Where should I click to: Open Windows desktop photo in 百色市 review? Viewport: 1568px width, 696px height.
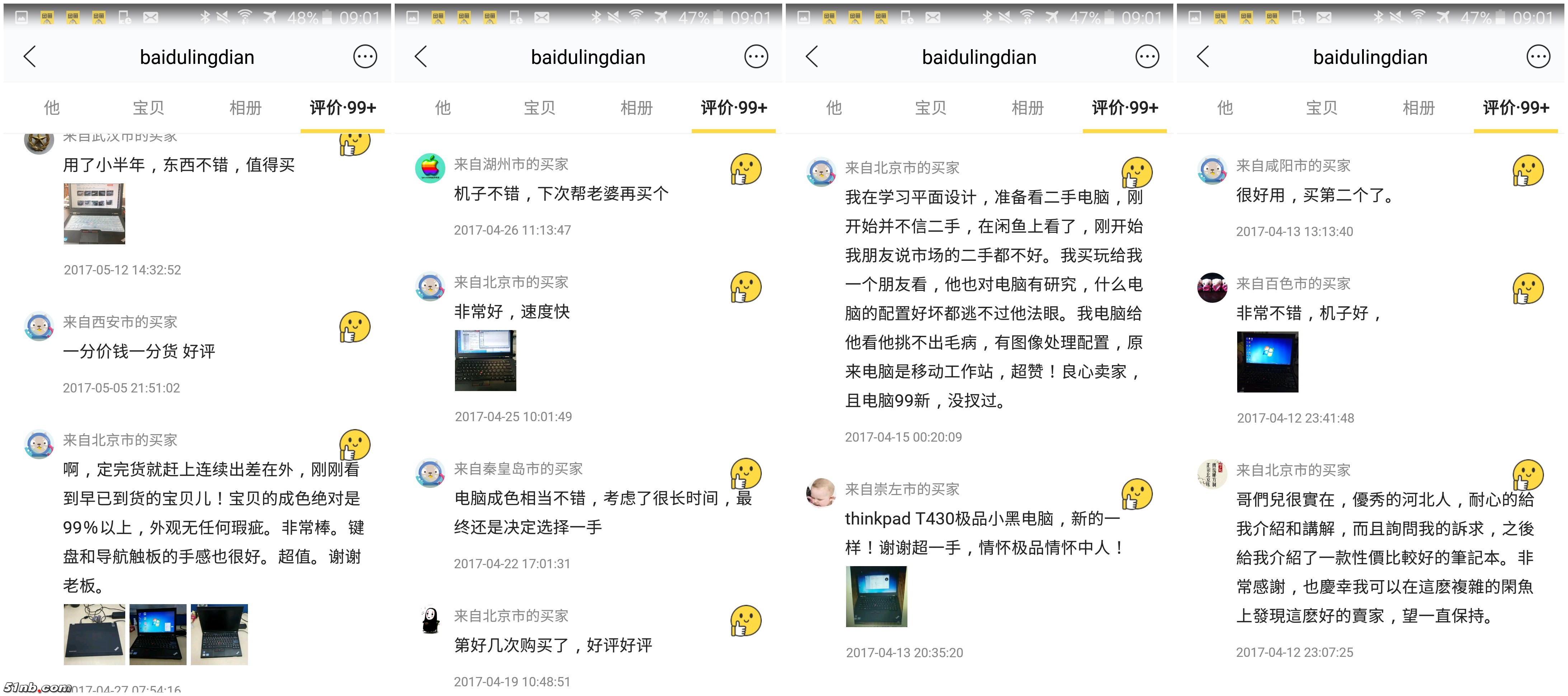1267,361
